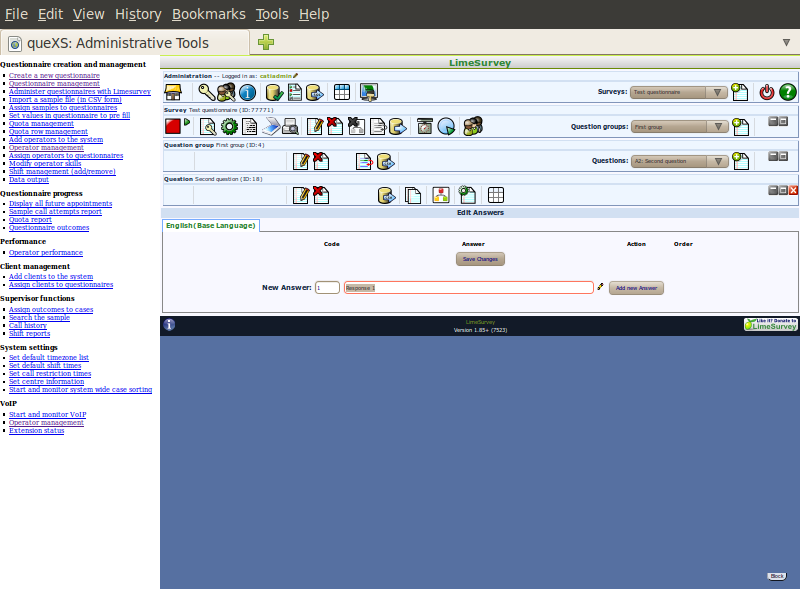The height and width of the screenshot is (589, 800).
Task: Click the pencil icon beside the answer field
Action: [600, 287]
